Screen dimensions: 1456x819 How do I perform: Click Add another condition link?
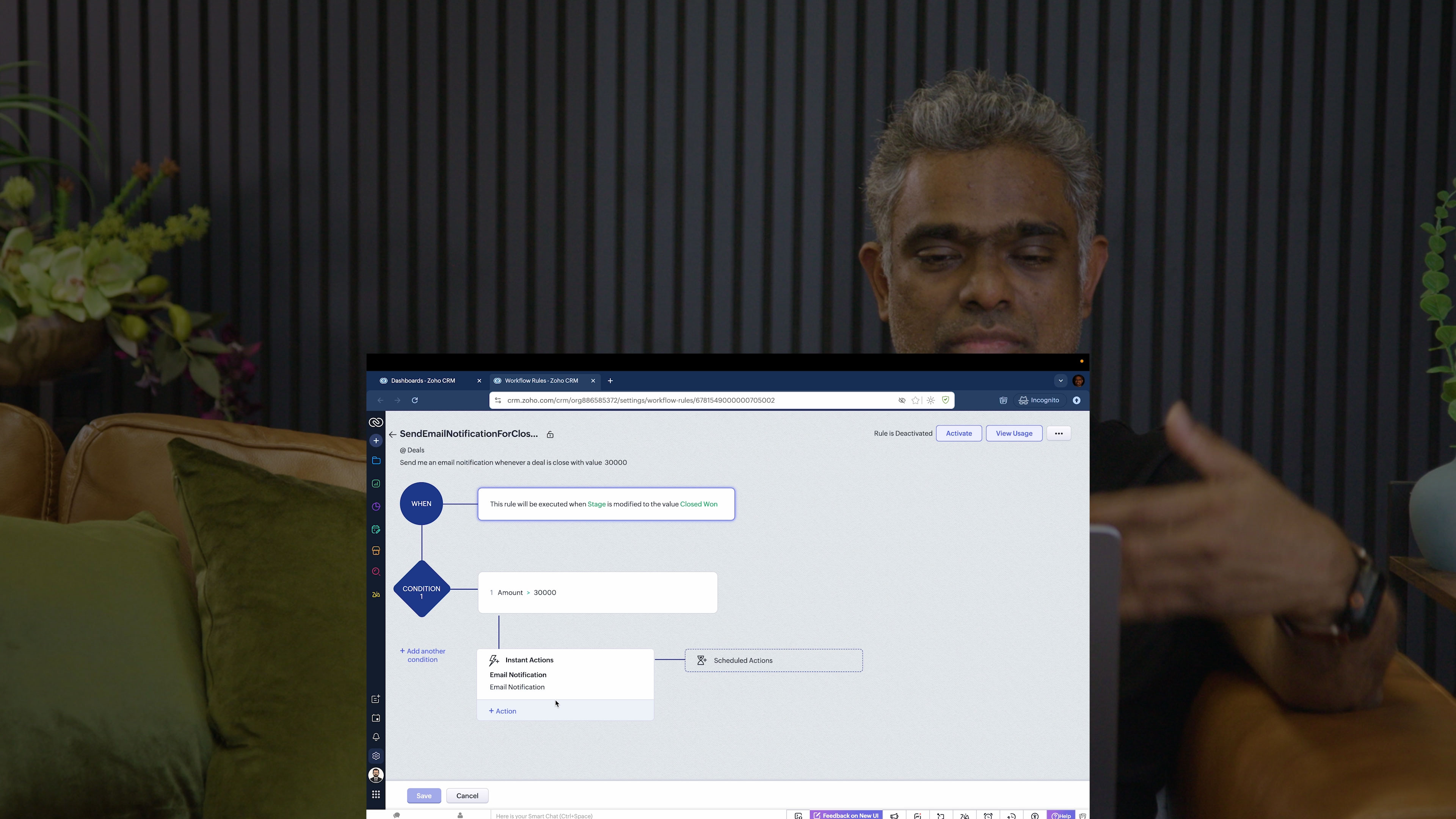pos(423,655)
